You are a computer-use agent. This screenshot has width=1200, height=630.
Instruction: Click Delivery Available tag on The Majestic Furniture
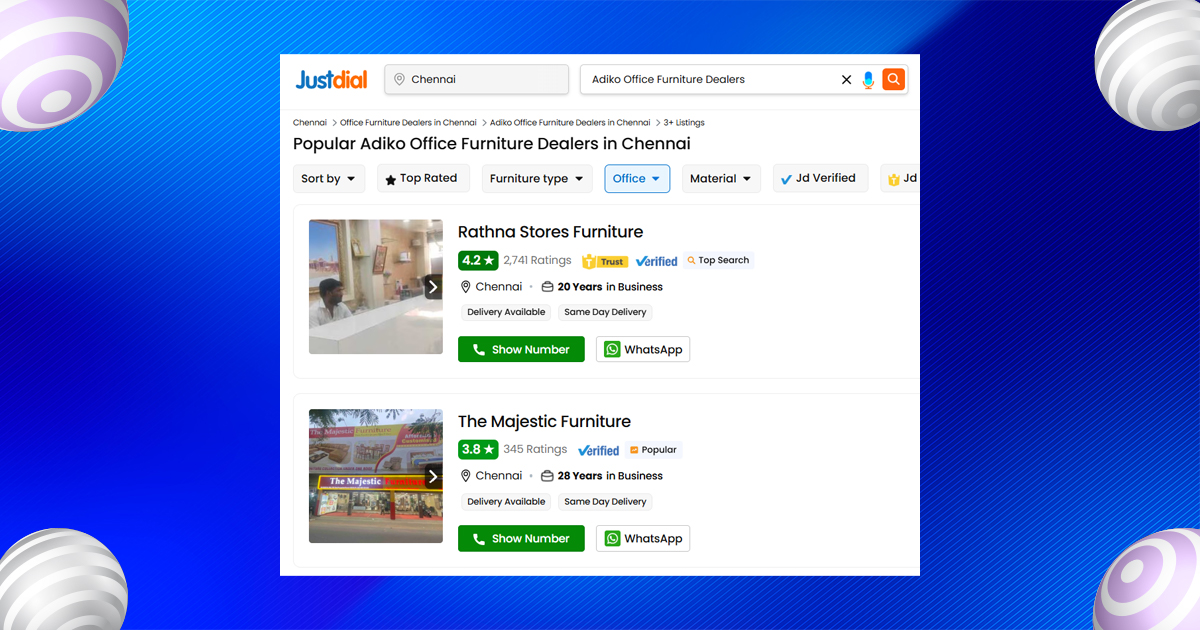click(x=506, y=502)
